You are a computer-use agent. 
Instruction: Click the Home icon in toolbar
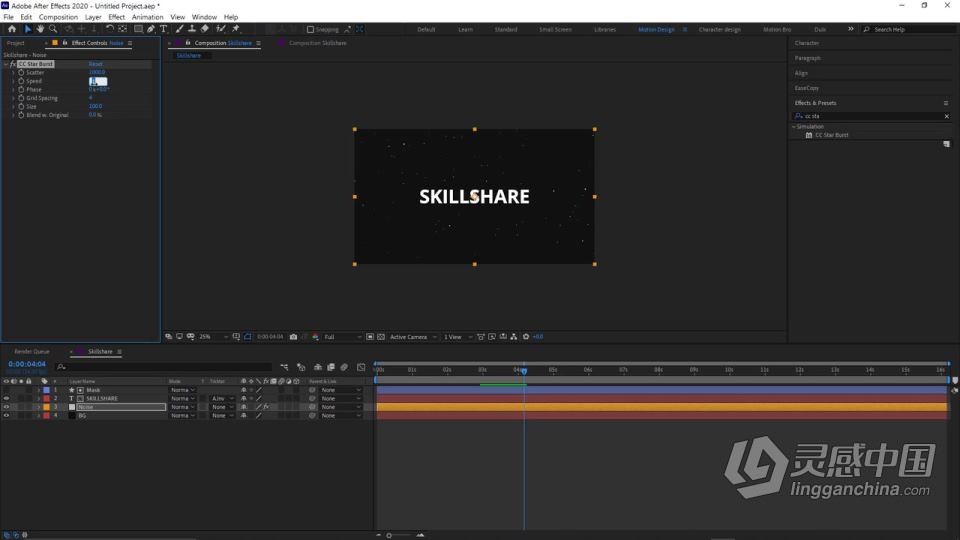coord(9,29)
